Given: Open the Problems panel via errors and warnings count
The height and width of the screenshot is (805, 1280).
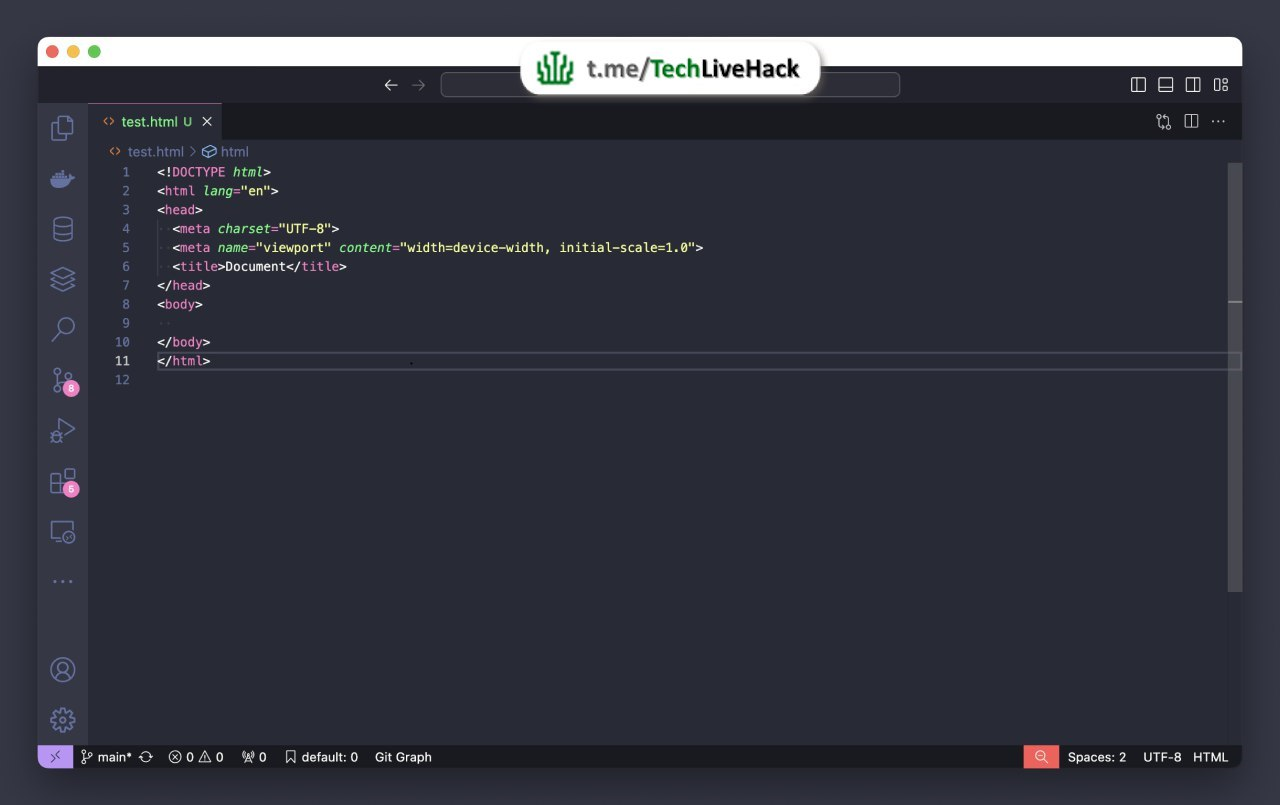Looking at the screenshot, I should (x=196, y=757).
